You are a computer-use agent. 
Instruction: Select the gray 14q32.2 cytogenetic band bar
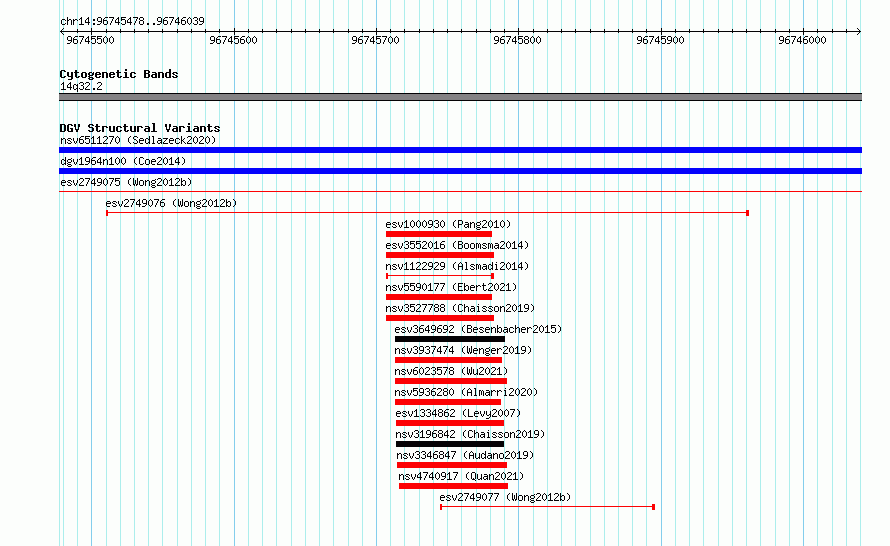460,97
